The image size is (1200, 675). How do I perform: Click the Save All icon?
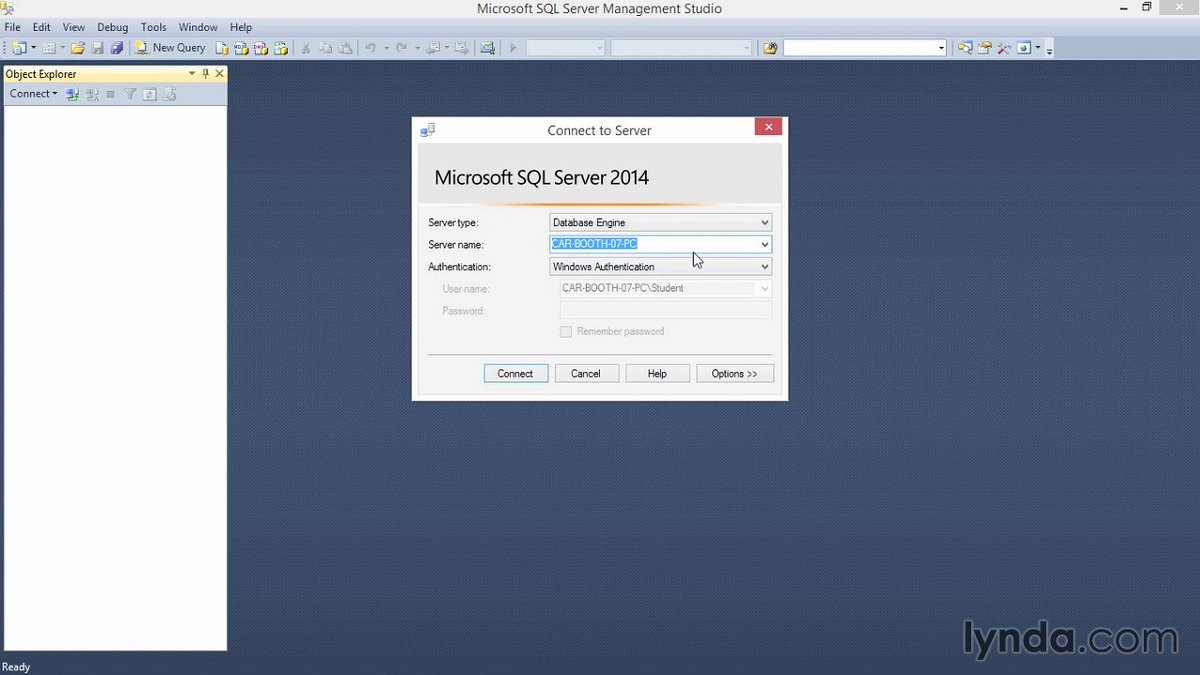116,47
